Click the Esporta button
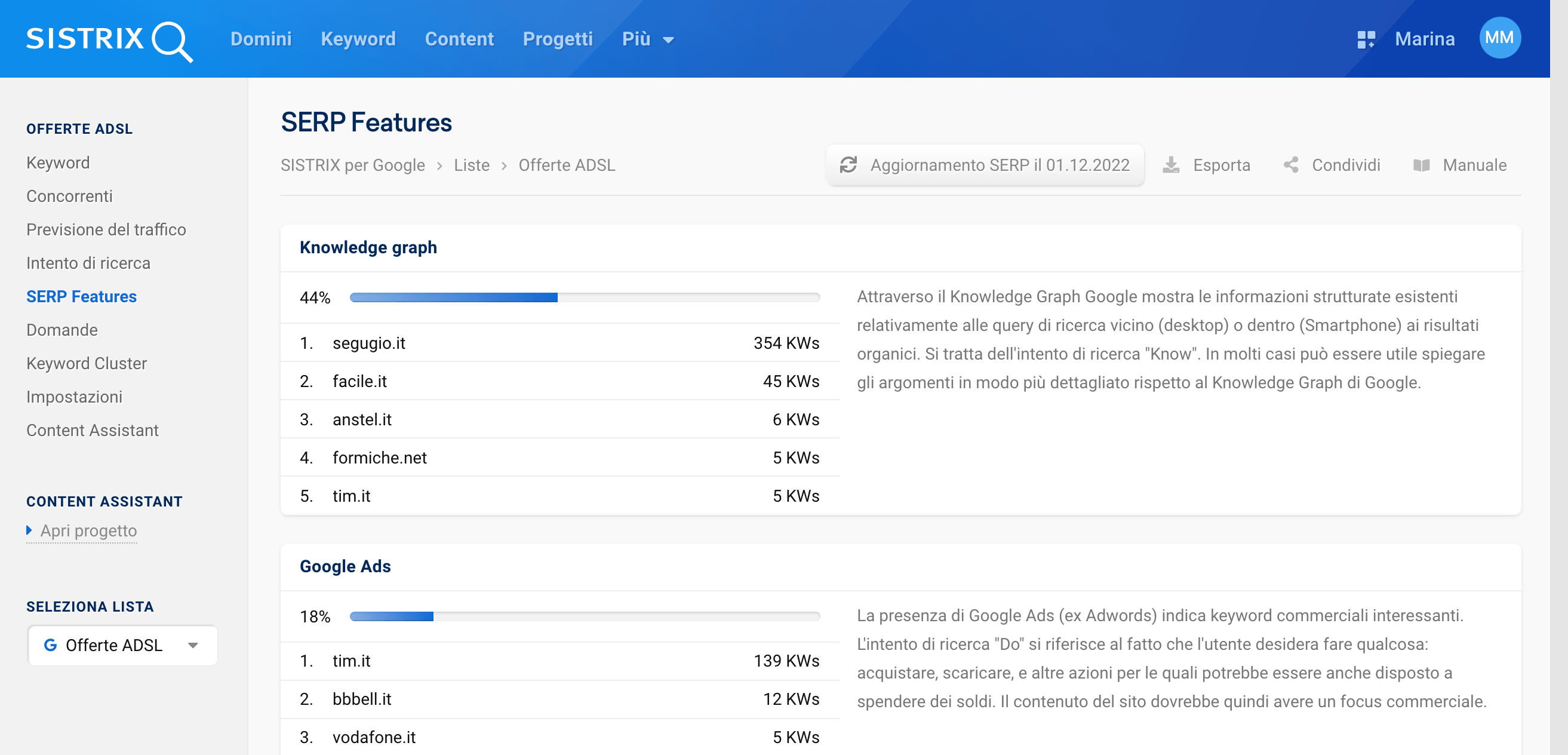The image size is (1568, 755). coord(1206,165)
